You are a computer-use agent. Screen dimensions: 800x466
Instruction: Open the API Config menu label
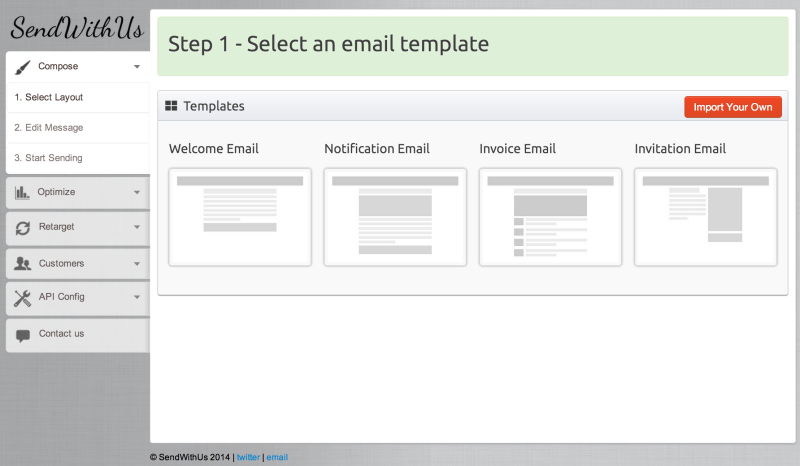click(62, 297)
